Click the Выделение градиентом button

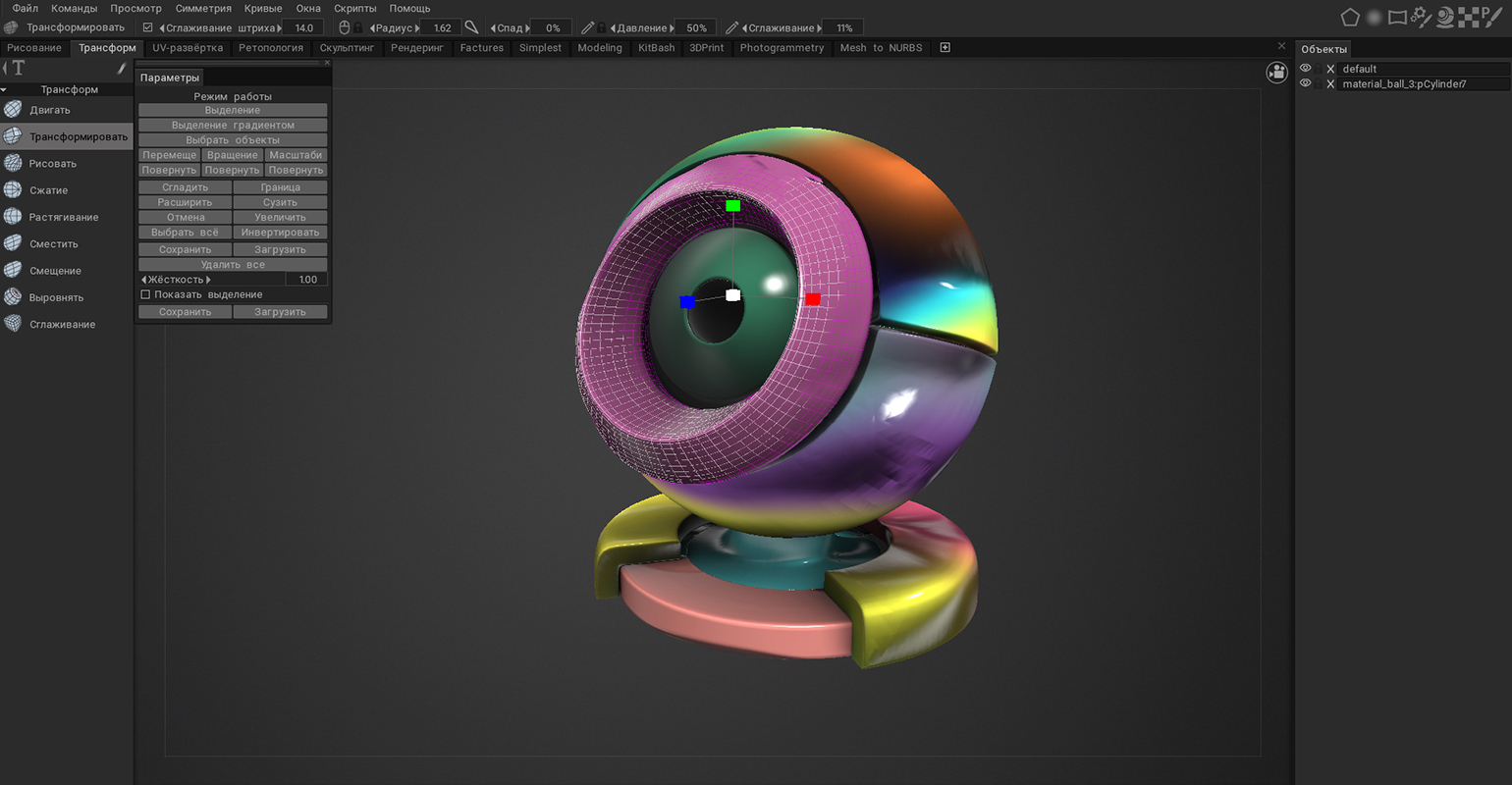tap(233, 125)
